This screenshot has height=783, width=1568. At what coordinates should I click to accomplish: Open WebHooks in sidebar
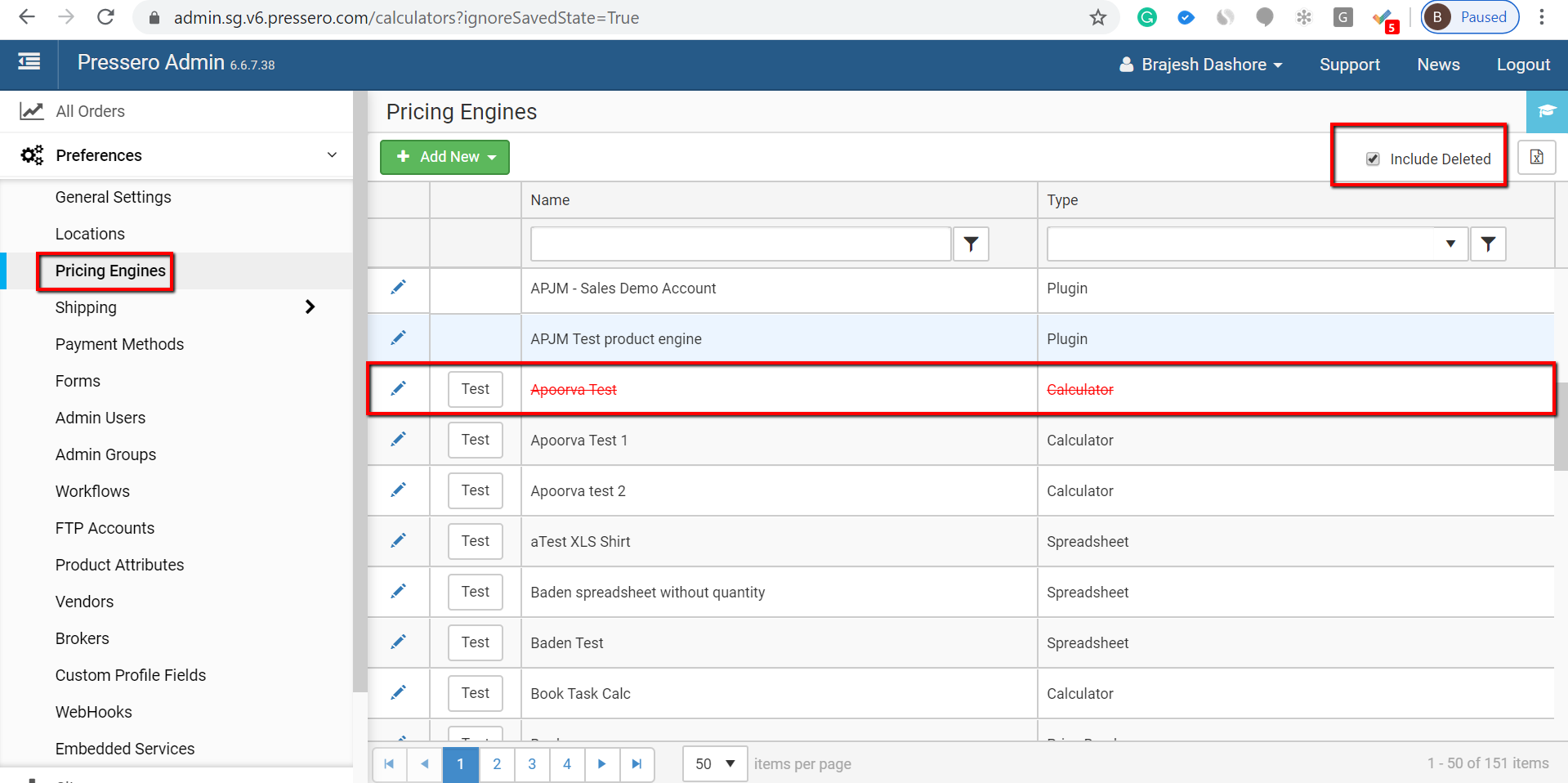tap(94, 712)
